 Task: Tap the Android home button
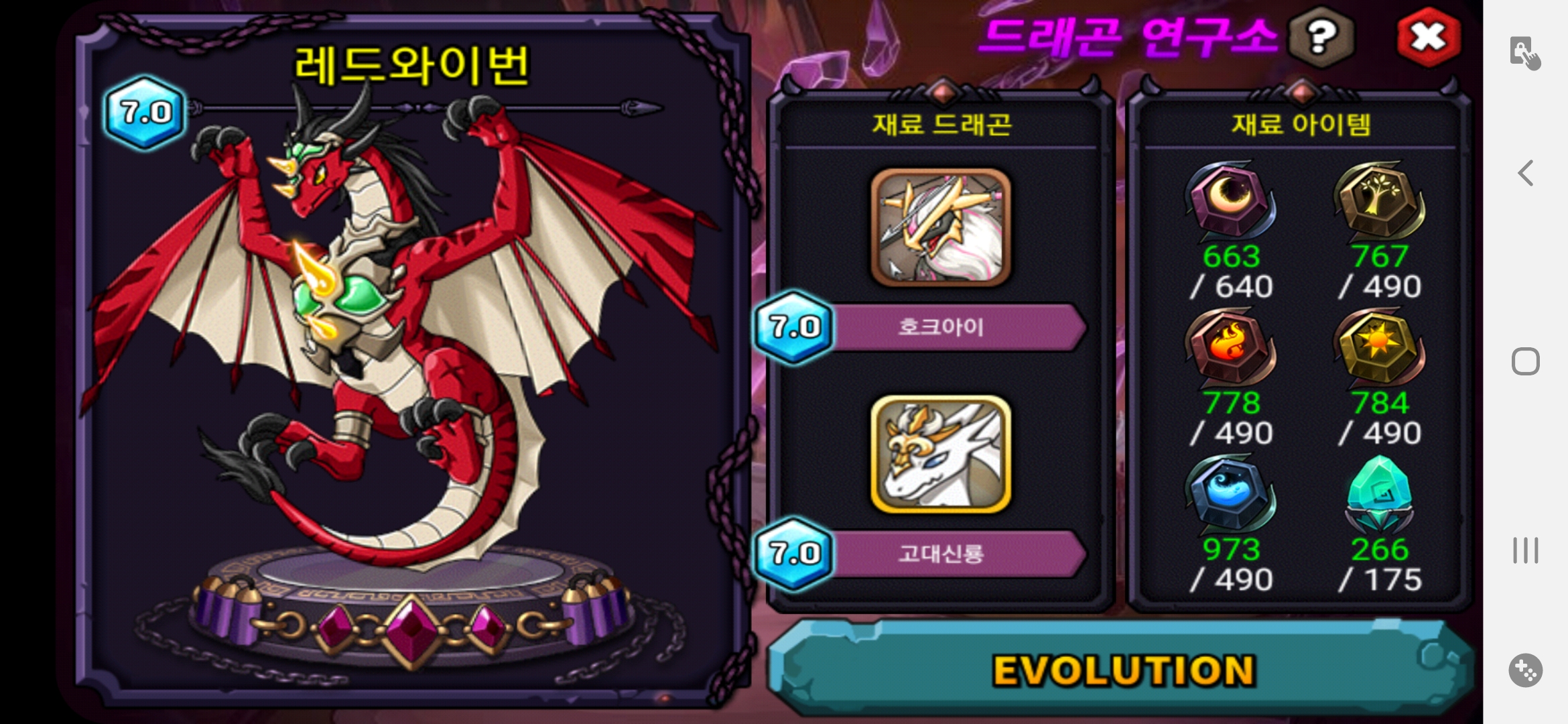click(1525, 361)
